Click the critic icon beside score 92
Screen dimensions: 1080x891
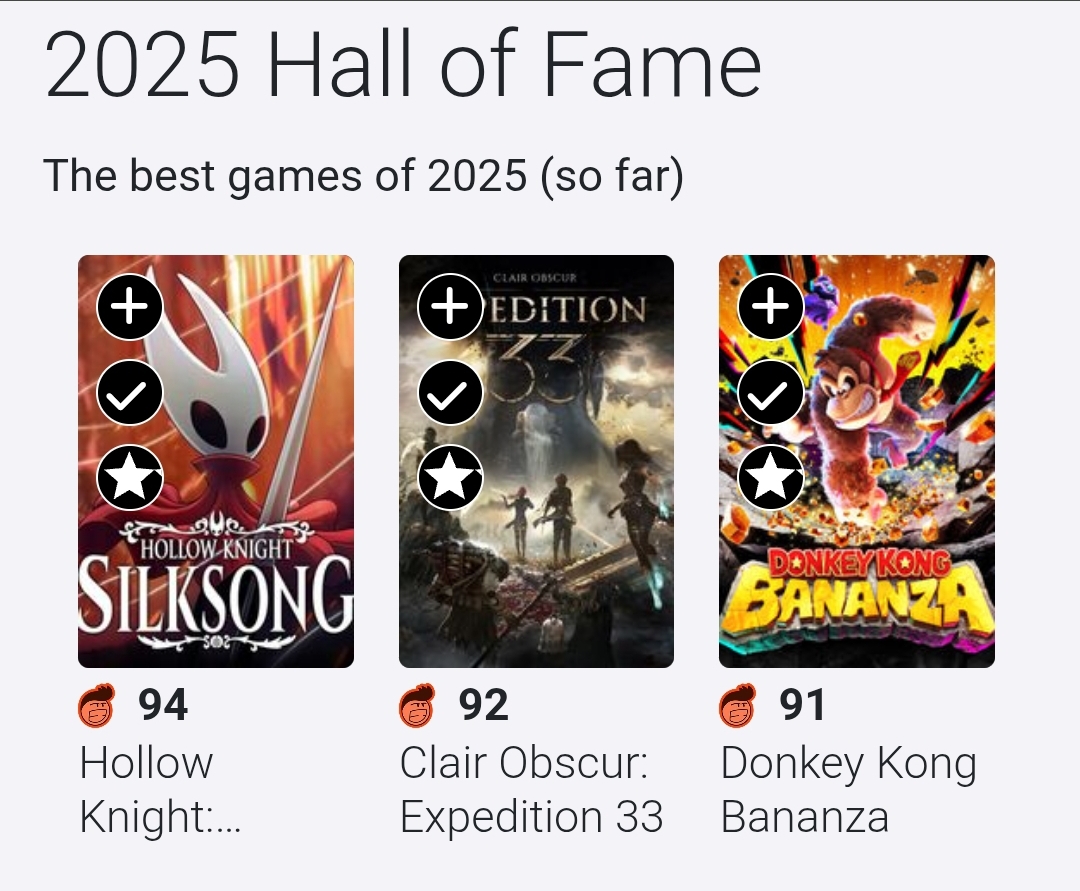click(418, 706)
